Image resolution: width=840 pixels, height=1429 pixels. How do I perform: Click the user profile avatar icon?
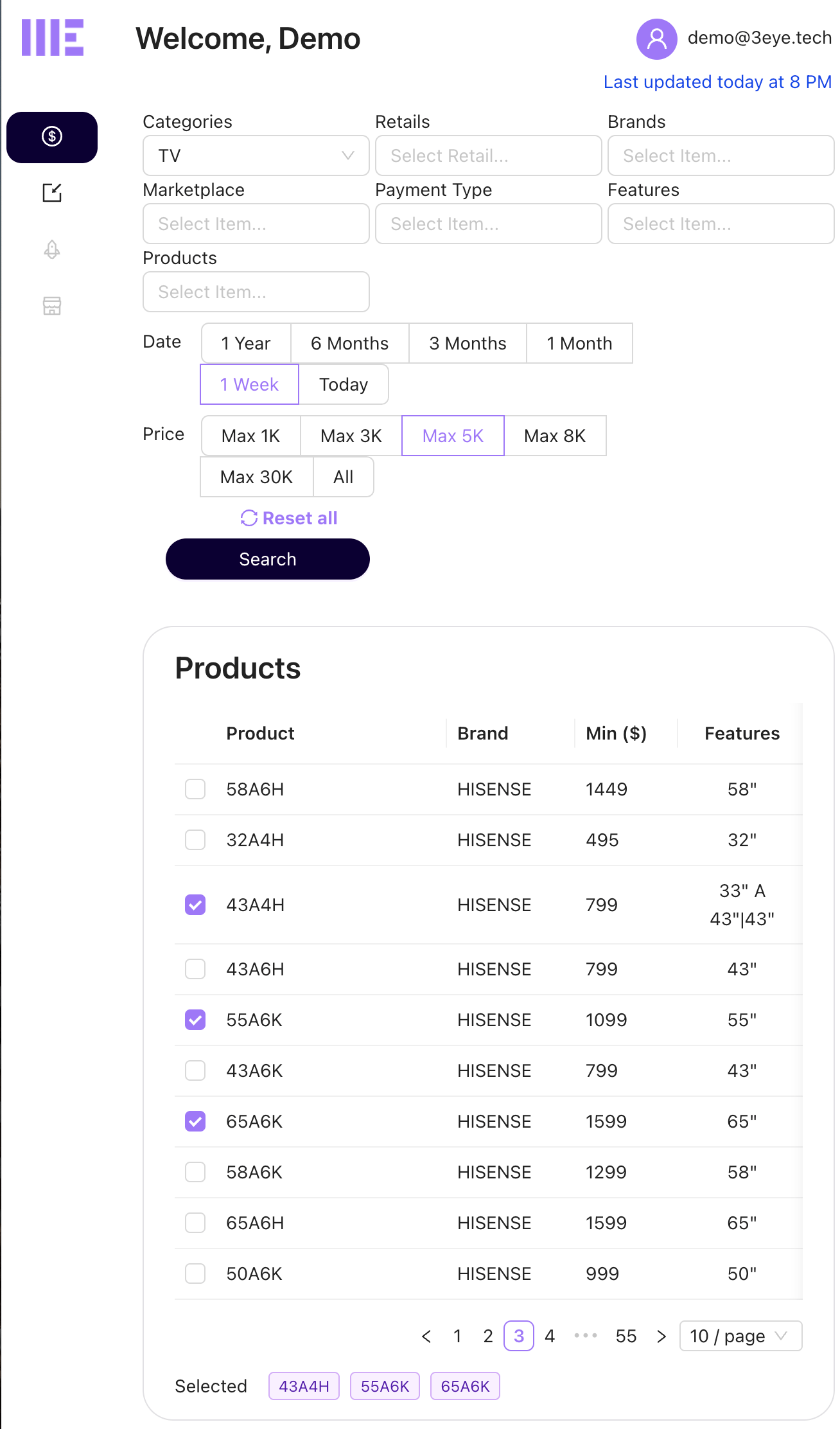[656, 39]
